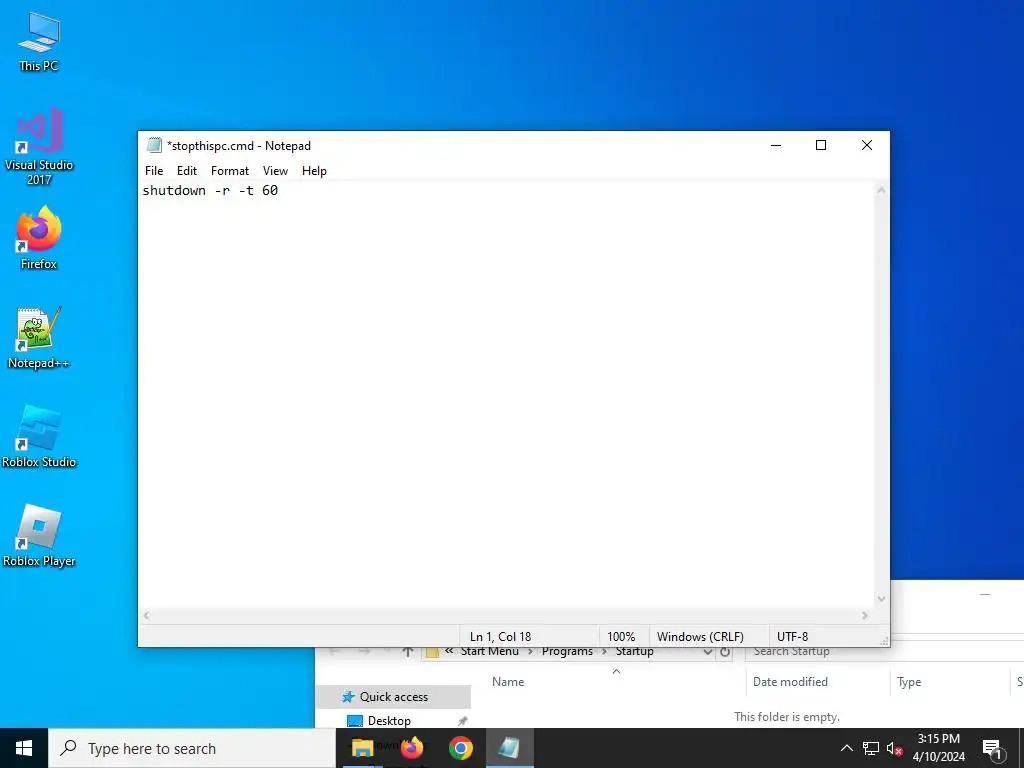Click Notepad horizontal scrollbar left arrow
The image size is (1024, 768).
click(x=146, y=616)
